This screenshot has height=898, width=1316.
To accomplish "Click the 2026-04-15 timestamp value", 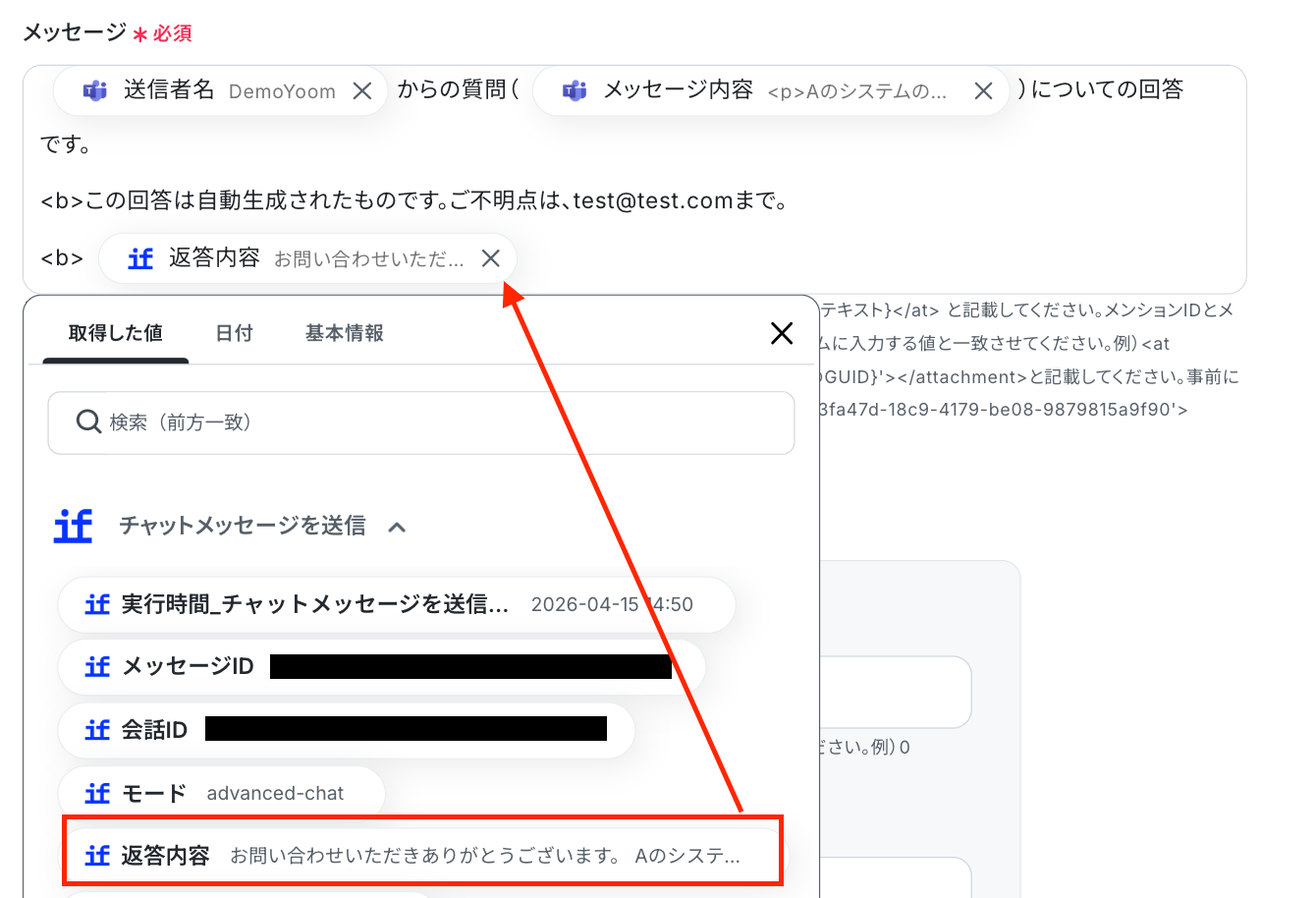I will [612, 604].
